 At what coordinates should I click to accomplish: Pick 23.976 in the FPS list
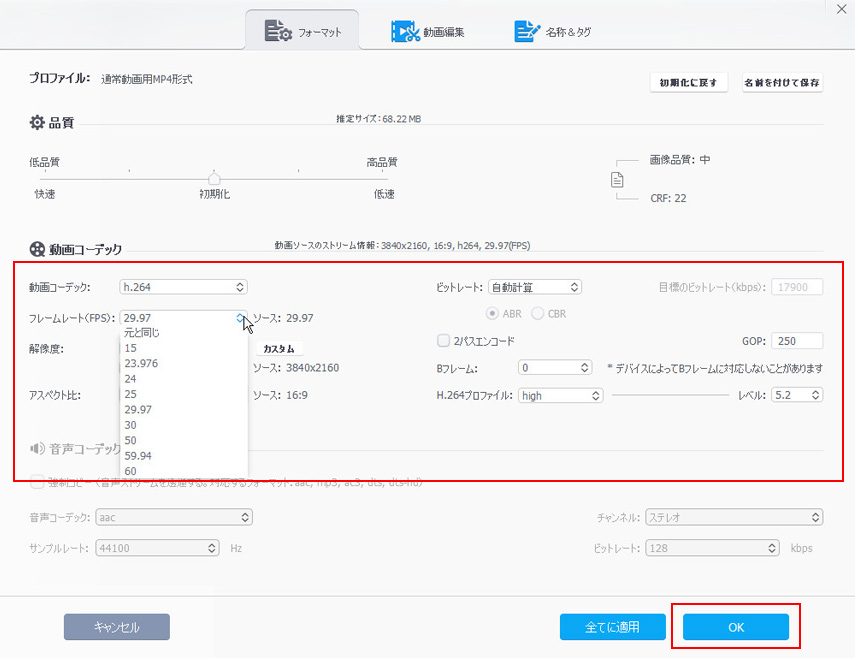pos(141,363)
